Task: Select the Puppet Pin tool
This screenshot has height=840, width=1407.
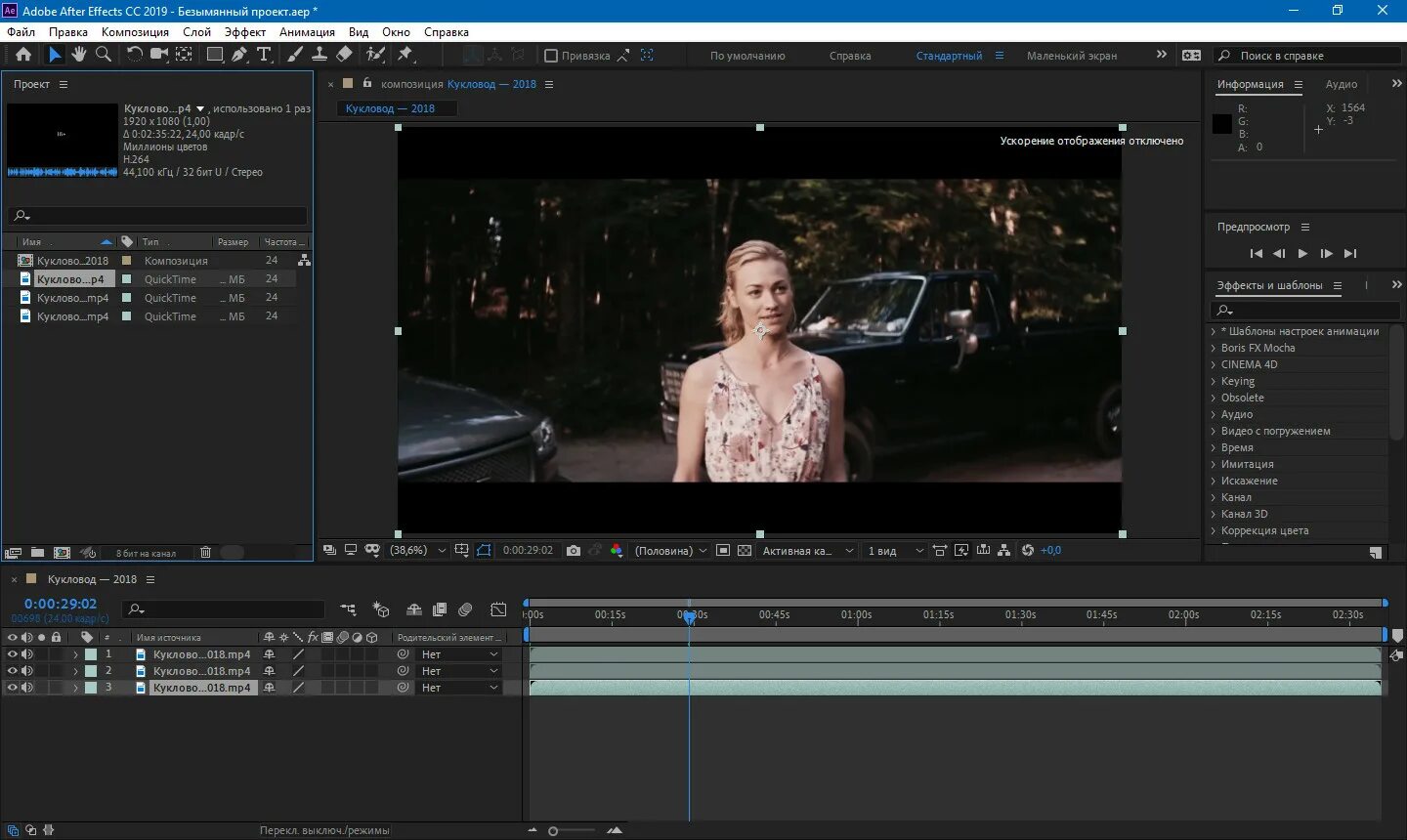Action: tap(405, 55)
